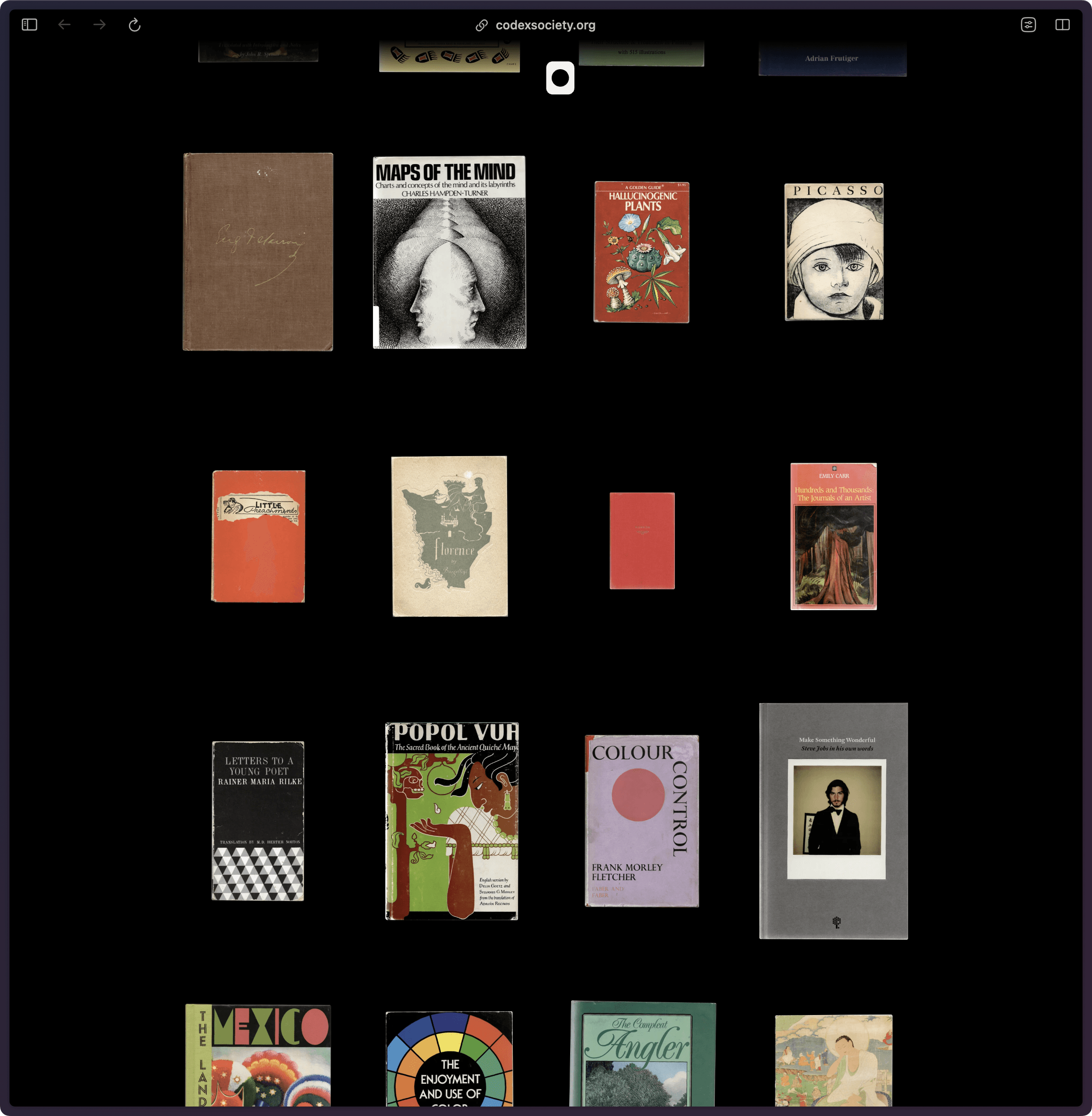Open Maps of the Mind book
The height and width of the screenshot is (1116, 1092).
[x=449, y=252]
